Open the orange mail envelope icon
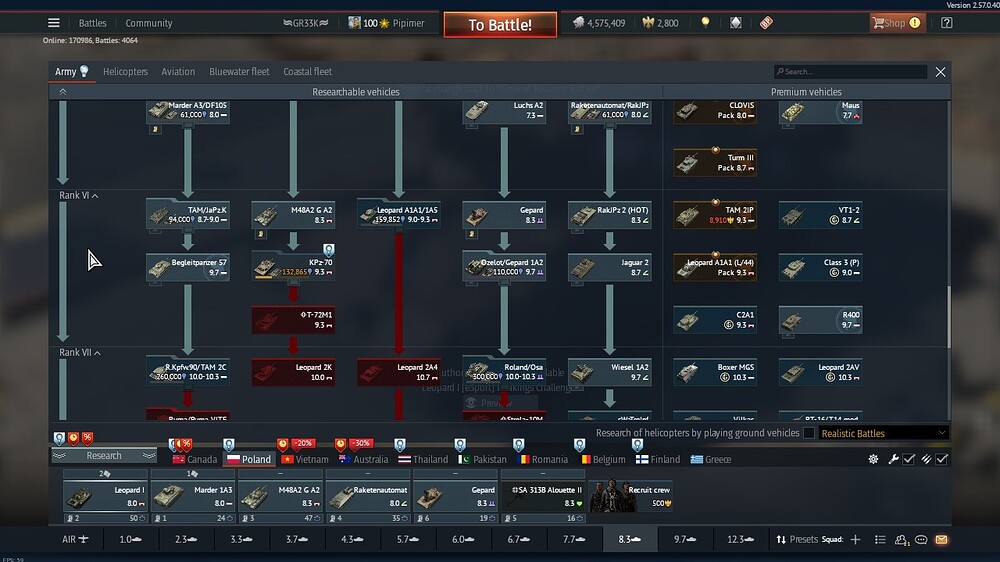The width and height of the screenshot is (1000, 562). [x=941, y=540]
